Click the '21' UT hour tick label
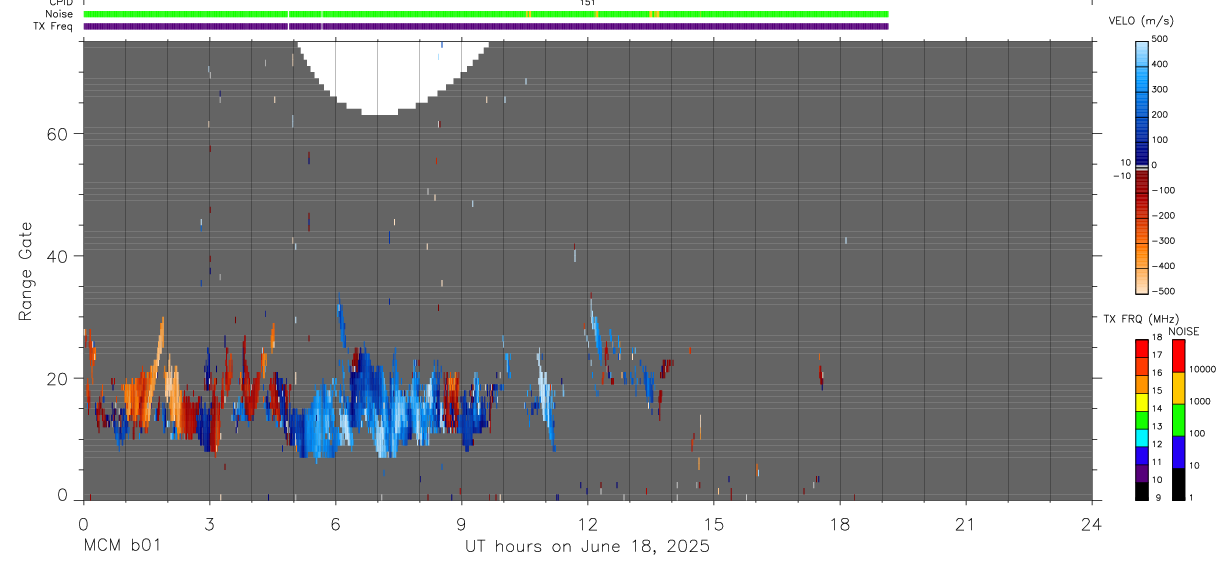This screenshot has width=1228, height=567. tap(966, 523)
